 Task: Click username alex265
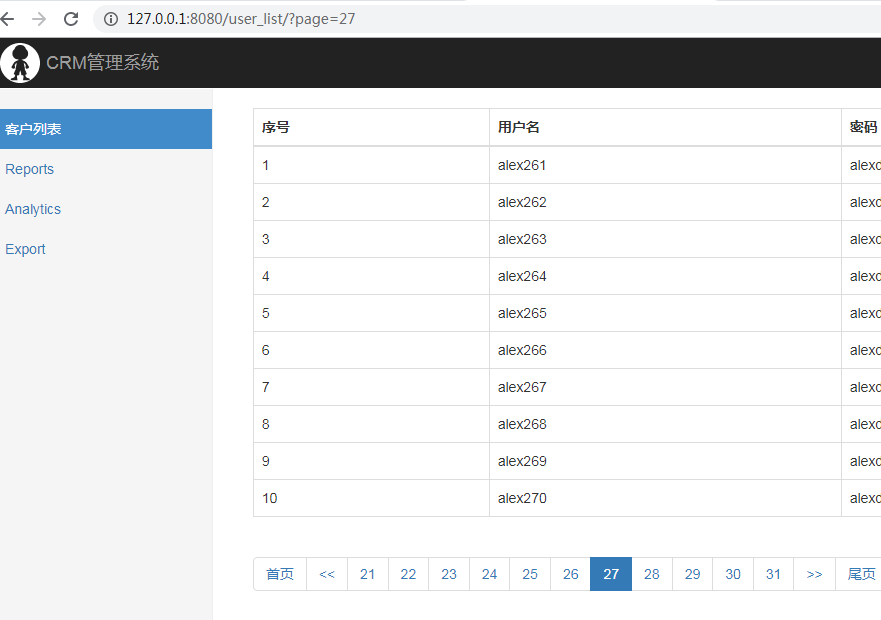tap(522, 313)
